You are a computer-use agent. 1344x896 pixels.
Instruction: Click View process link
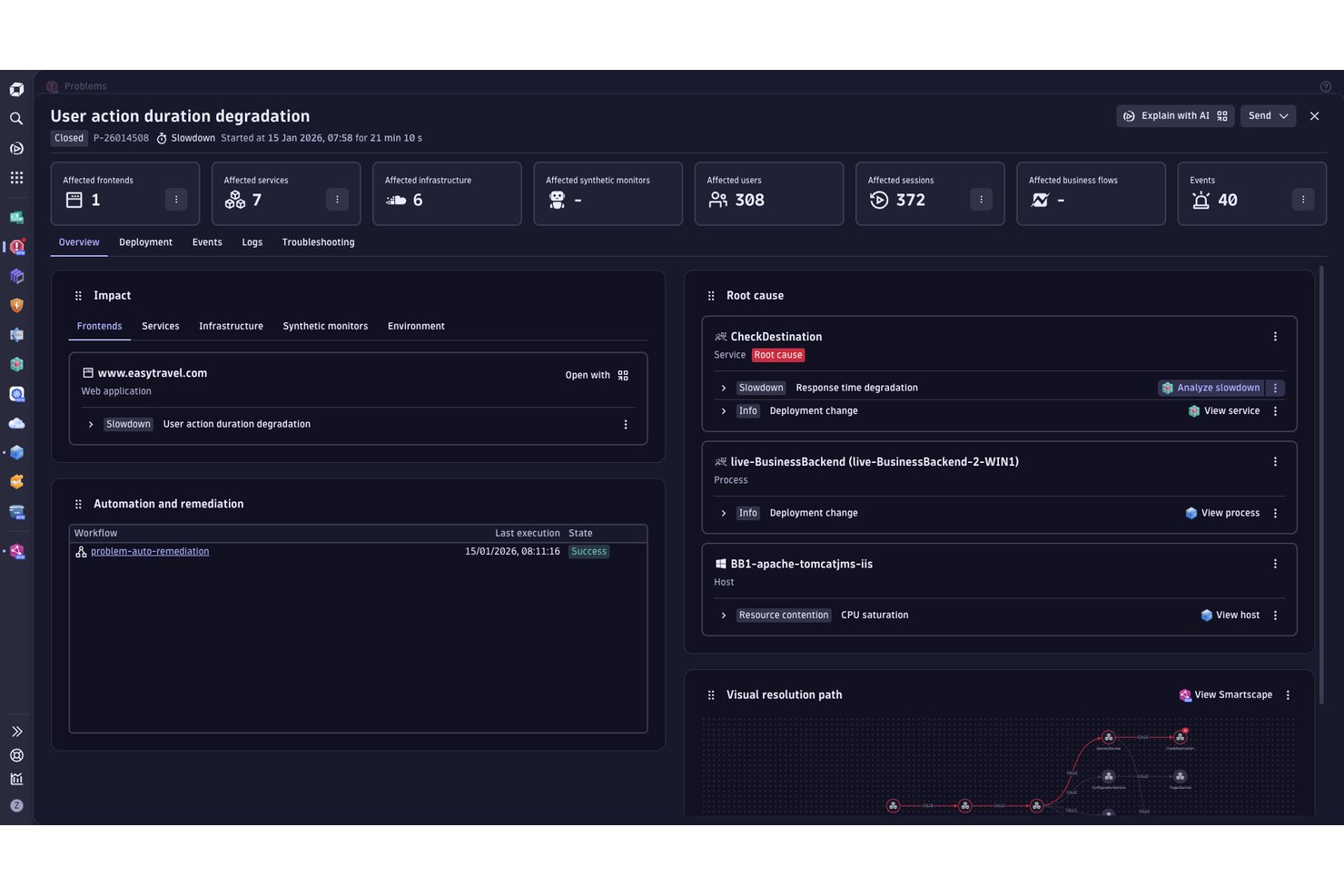click(x=1222, y=513)
